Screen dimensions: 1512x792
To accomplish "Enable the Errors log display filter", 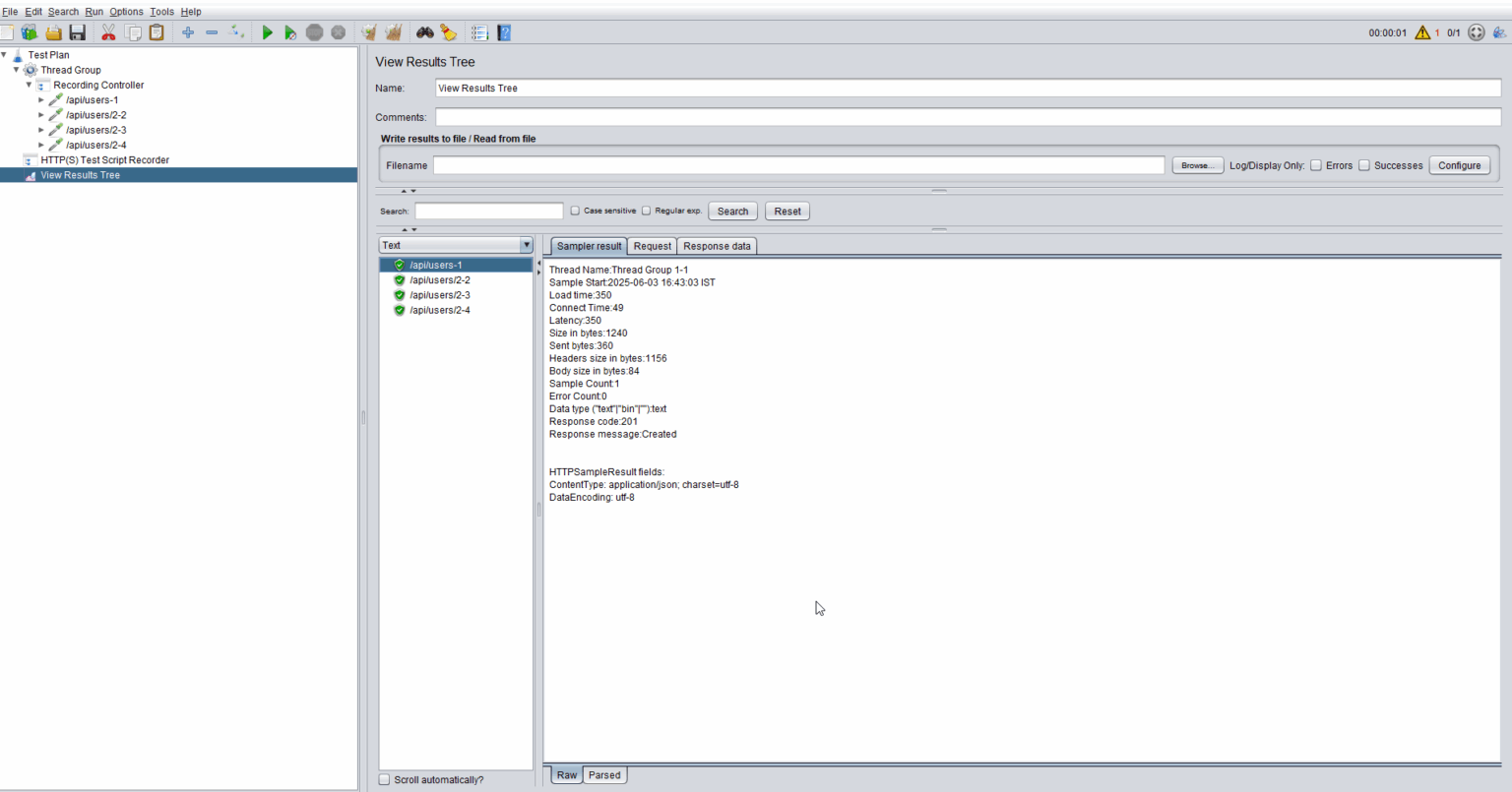I will [x=1317, y=165].
